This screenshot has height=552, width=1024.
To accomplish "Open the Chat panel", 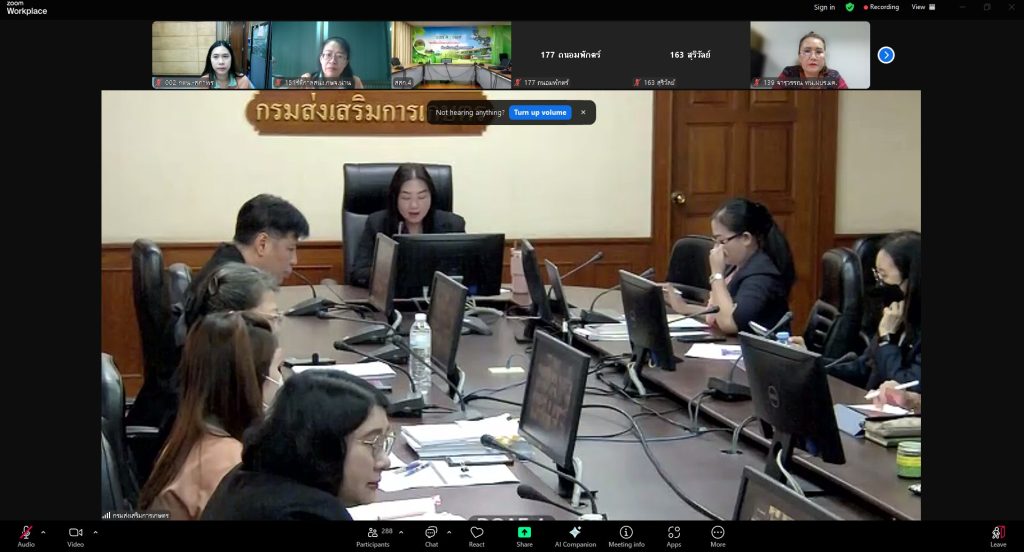I will coord(431,533).
